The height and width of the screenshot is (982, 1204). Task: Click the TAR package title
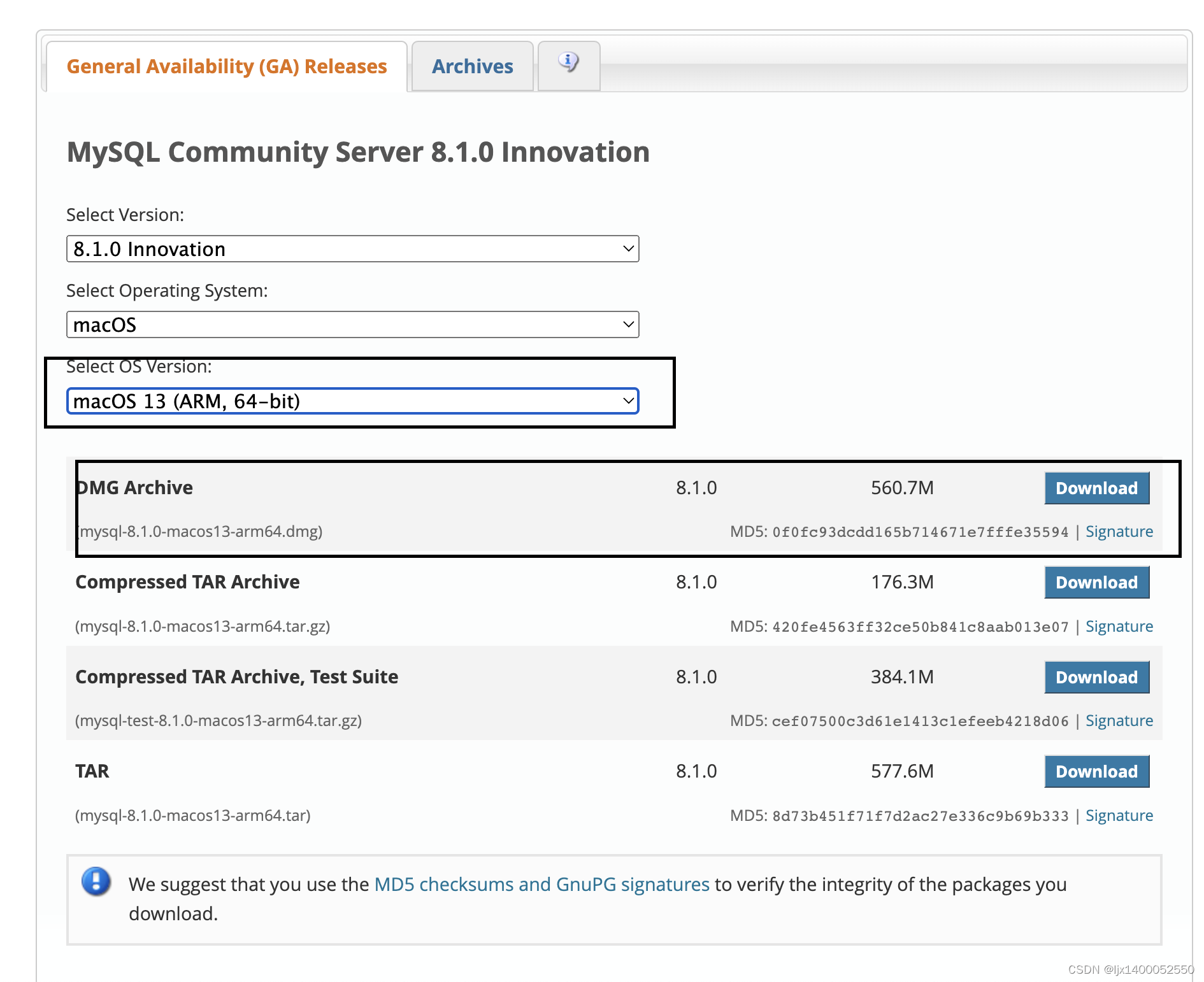[x=92, y=772]
